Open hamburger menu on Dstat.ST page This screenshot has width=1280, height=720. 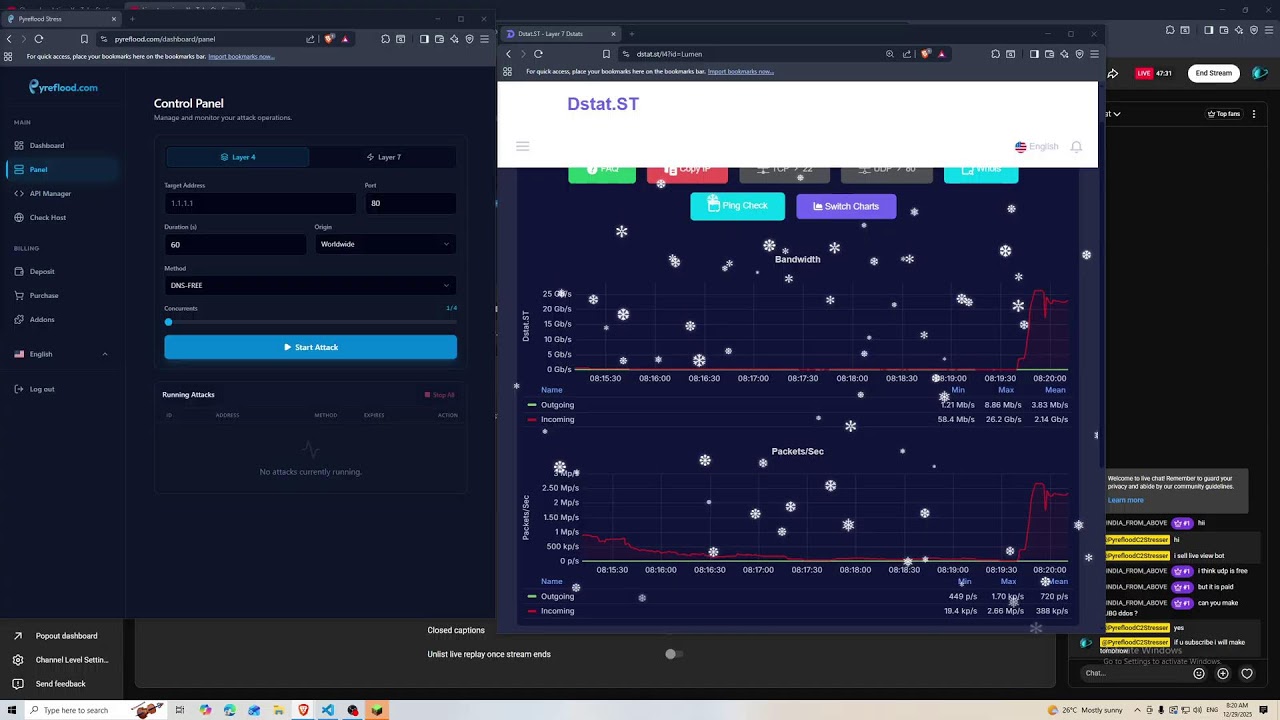[522, 146]
